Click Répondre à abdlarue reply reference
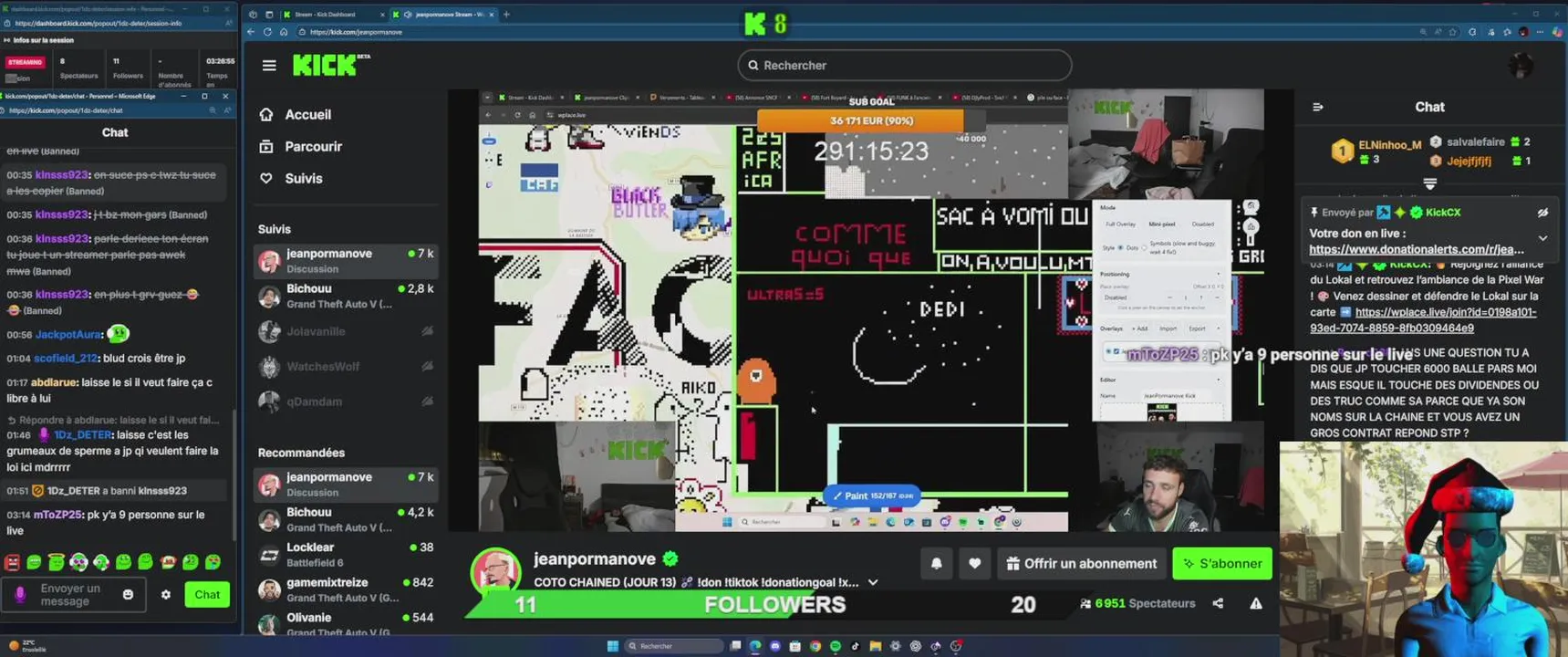Viewport: 1568px width, 657px height. (113, 420)
